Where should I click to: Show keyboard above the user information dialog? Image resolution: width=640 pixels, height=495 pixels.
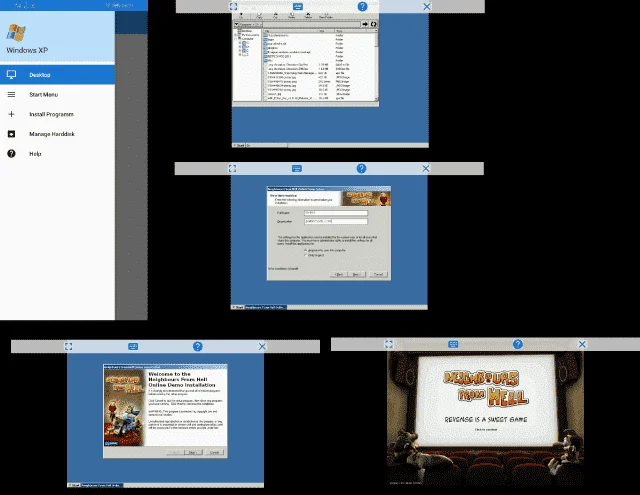(x=297, y=169)
